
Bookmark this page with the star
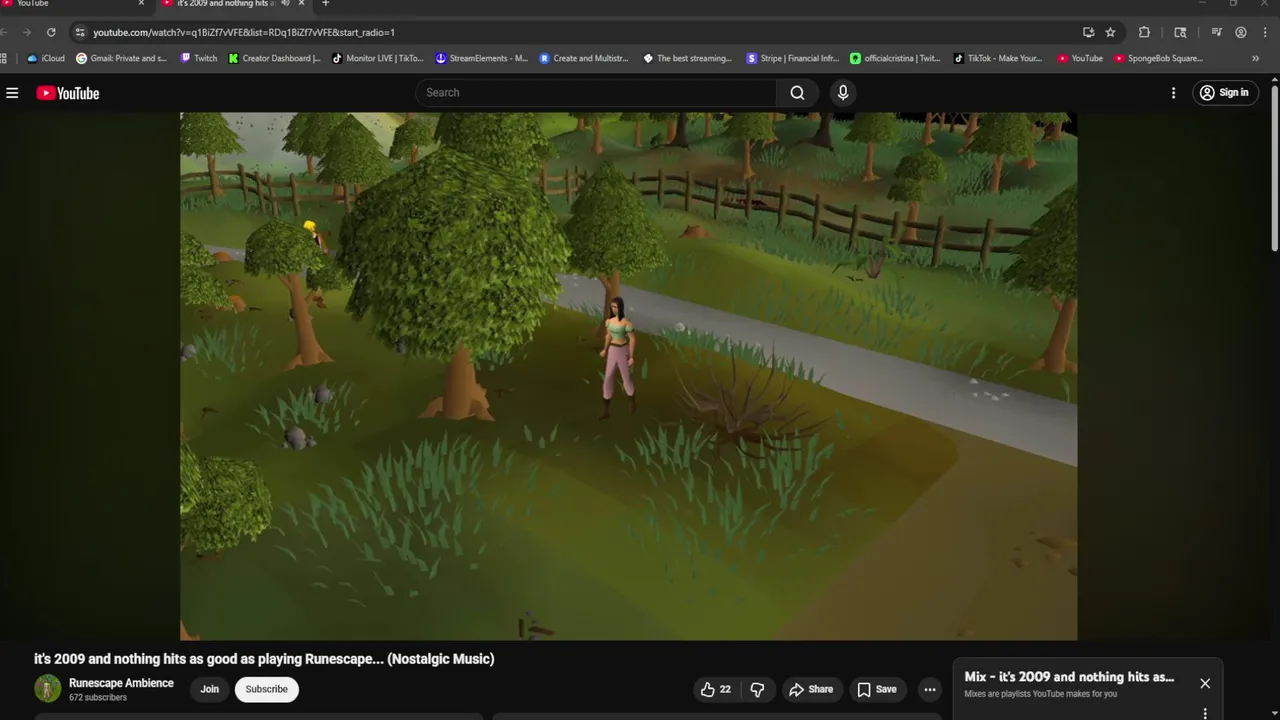(1110, 32)
